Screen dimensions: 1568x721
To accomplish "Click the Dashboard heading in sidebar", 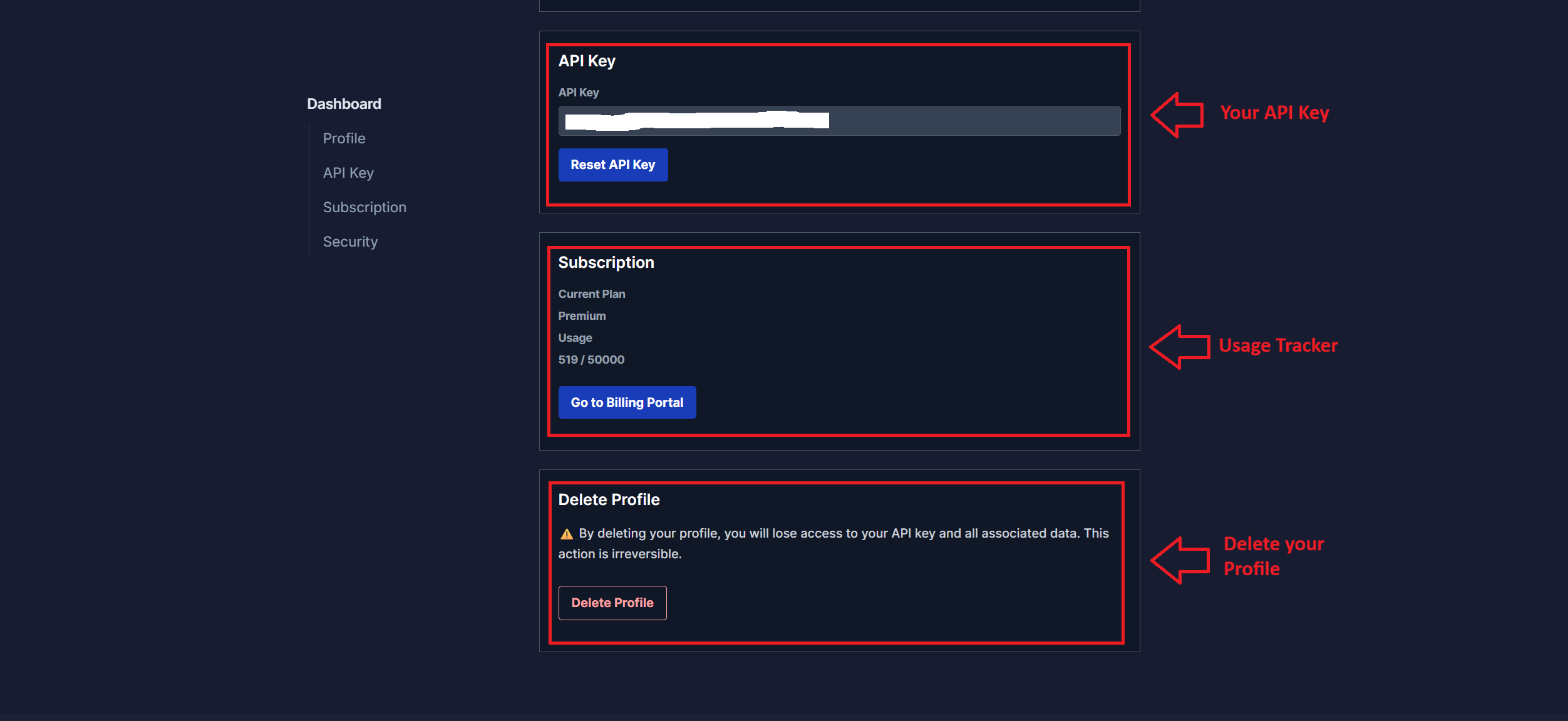I will pos(344,103).
